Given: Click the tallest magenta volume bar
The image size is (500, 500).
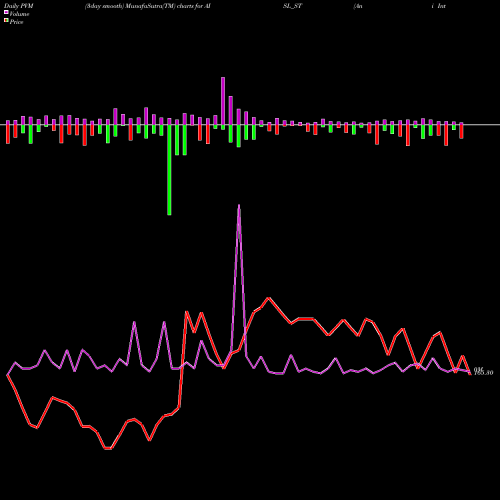Looking at the screenshot, I should [223, 101].
